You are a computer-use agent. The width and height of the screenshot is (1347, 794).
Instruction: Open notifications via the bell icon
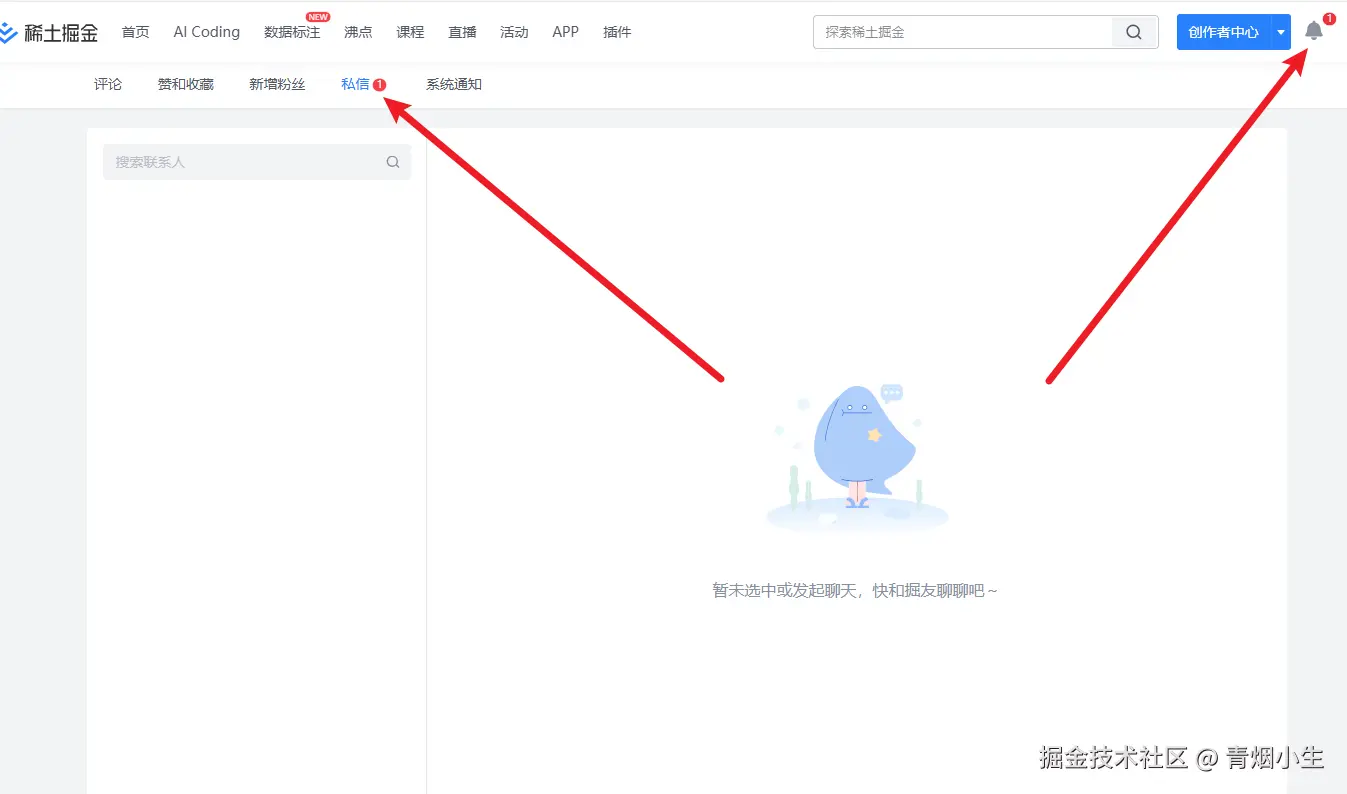[x=1313, y=31]
